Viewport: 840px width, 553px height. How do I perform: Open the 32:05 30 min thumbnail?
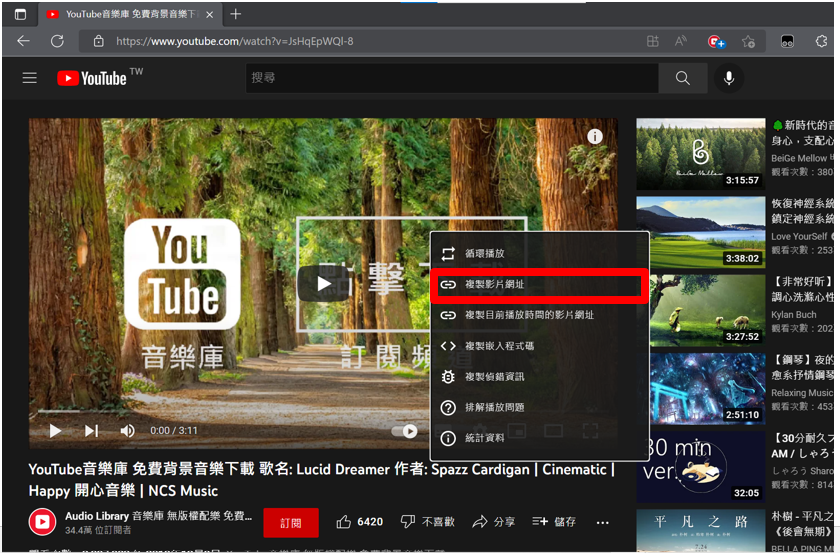[x=701, y=467]
